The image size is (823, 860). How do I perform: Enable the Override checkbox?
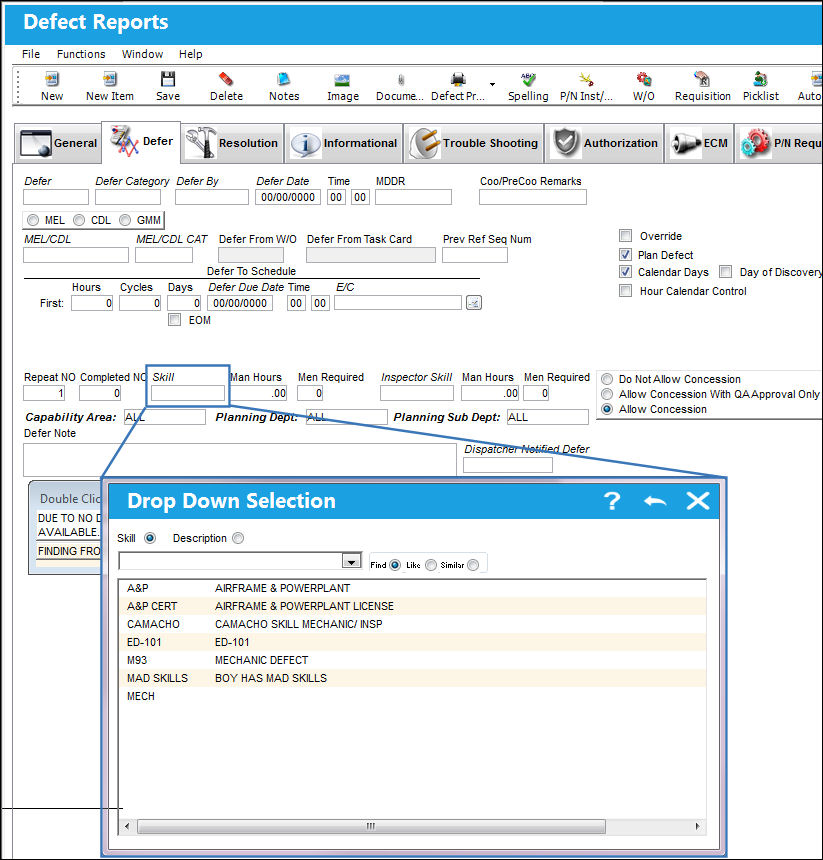coord(625,236)
